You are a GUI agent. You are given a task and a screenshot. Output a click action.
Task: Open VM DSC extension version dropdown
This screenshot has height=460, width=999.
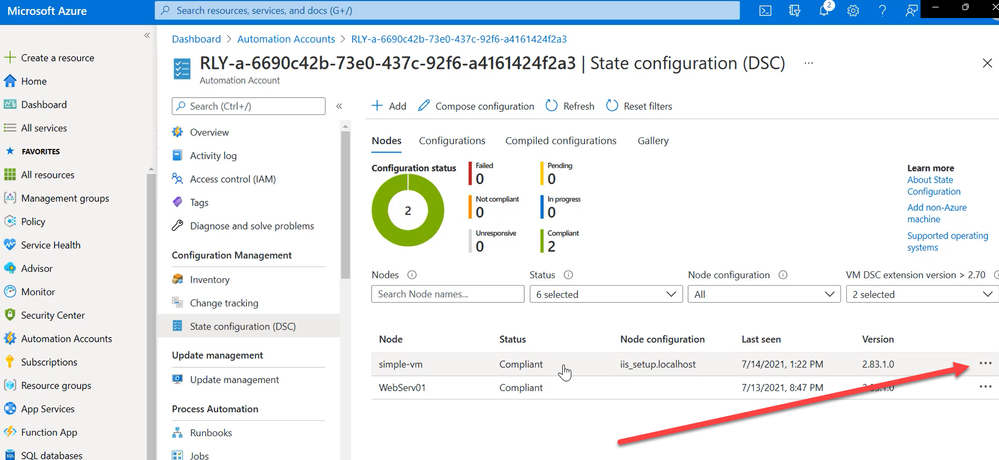tap(922, 294)
